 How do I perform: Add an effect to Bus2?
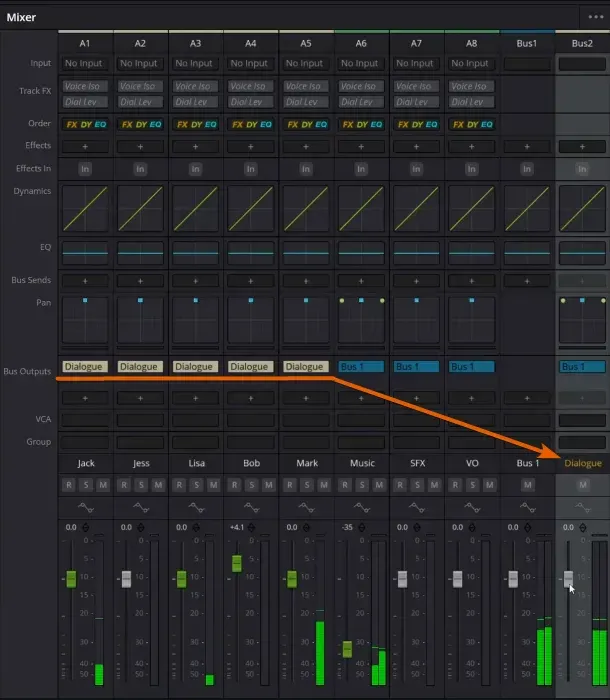(x=582, y=146)
